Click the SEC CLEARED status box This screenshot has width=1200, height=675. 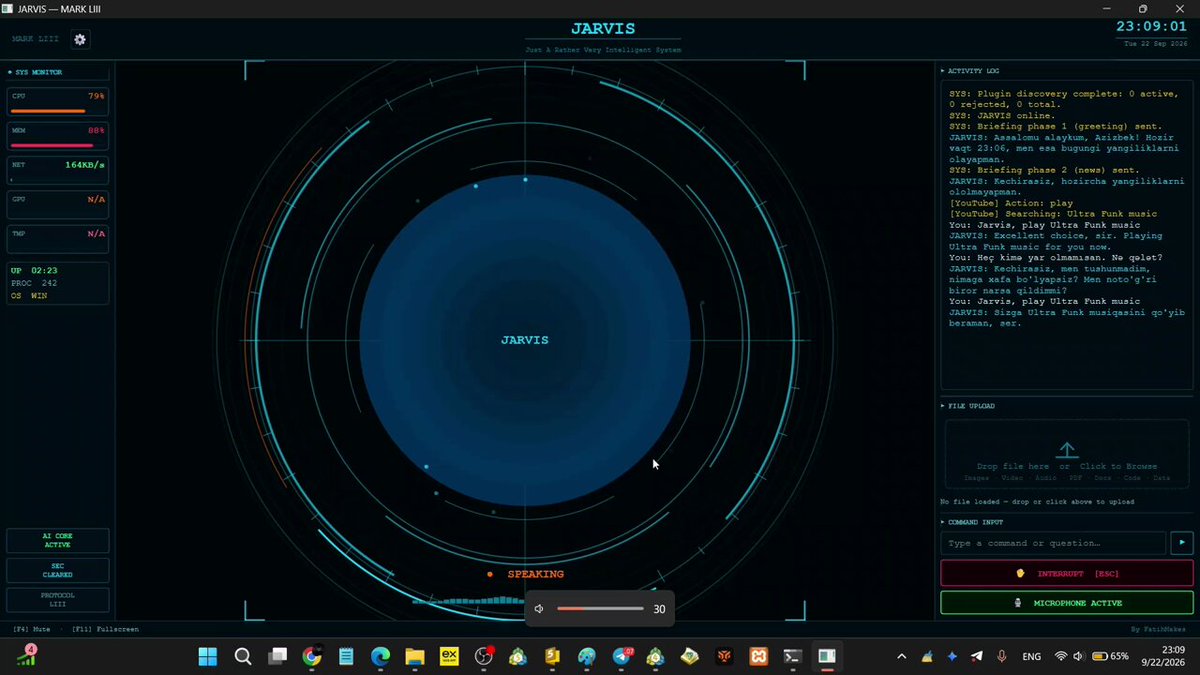click(x=58, y=570)
